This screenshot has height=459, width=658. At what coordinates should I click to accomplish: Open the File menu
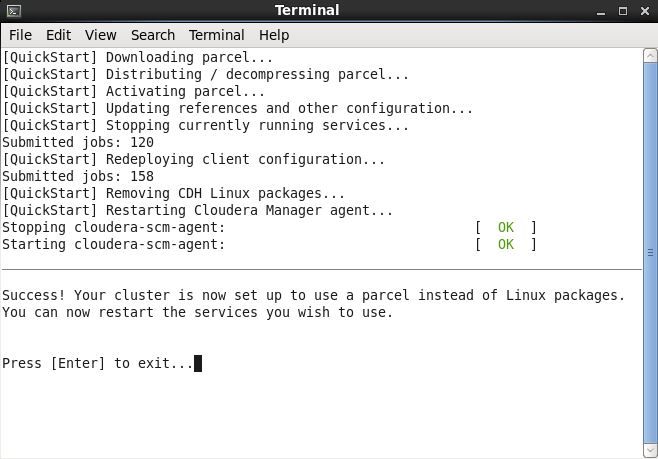(20, 35)
